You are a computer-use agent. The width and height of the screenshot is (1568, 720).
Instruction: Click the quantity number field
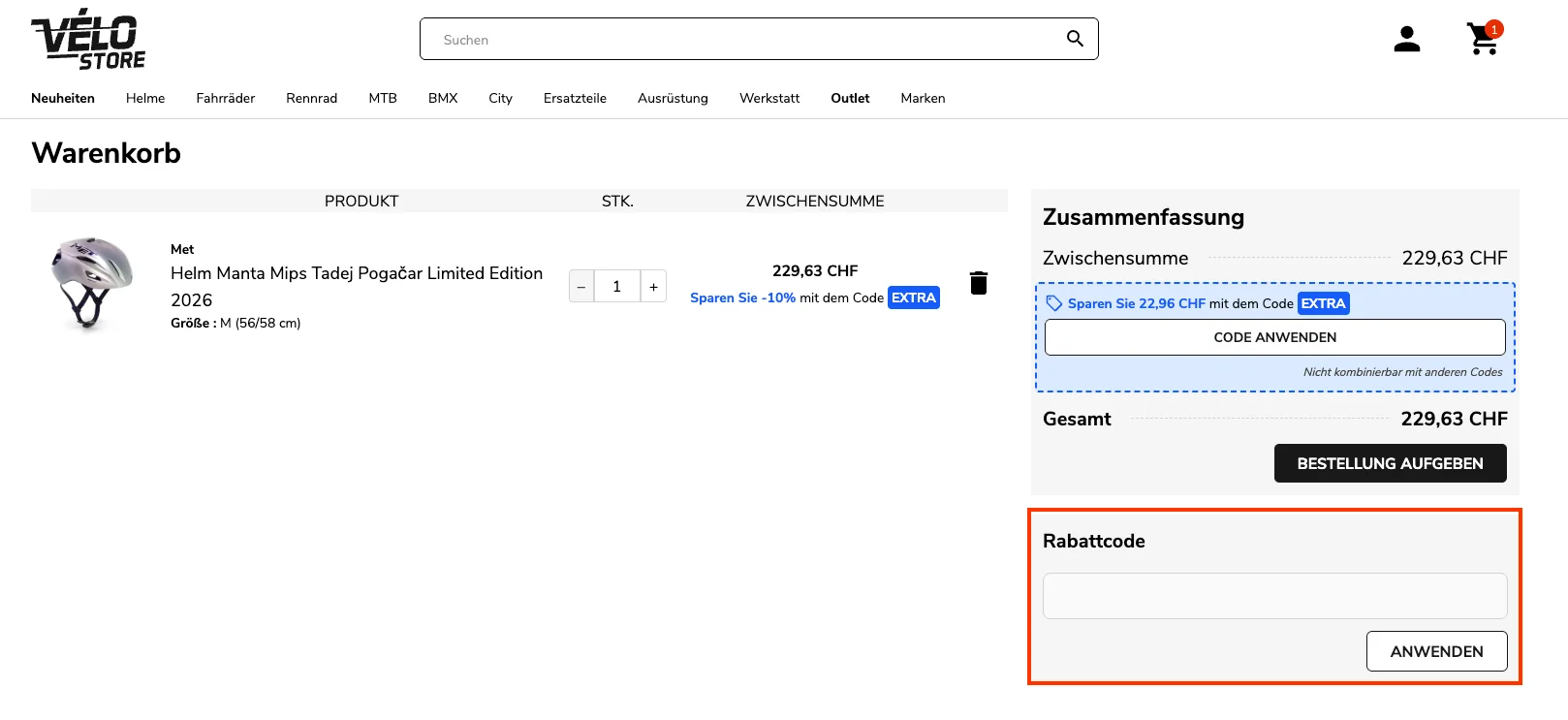616,287
